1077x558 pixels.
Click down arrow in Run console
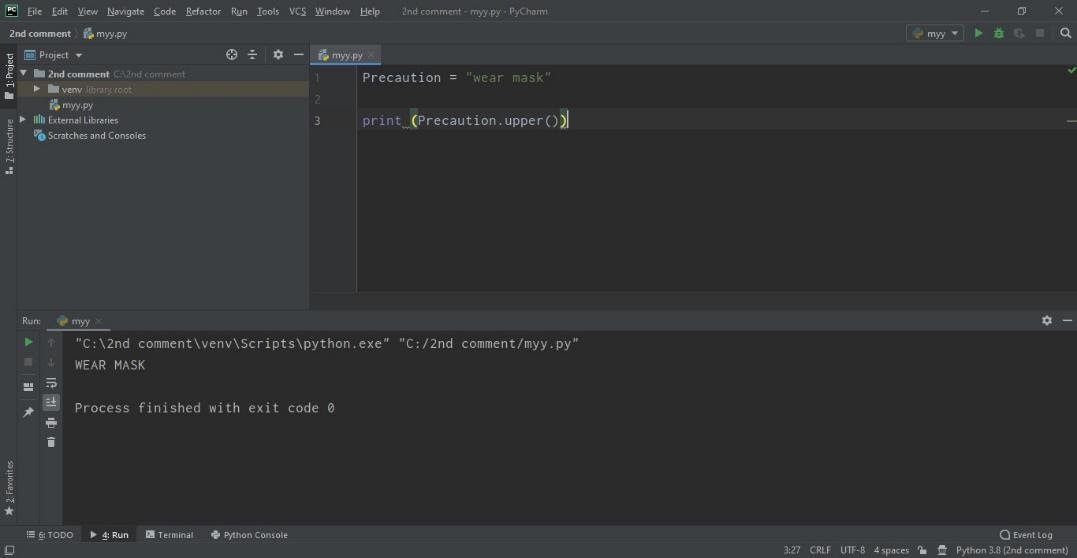51,361
